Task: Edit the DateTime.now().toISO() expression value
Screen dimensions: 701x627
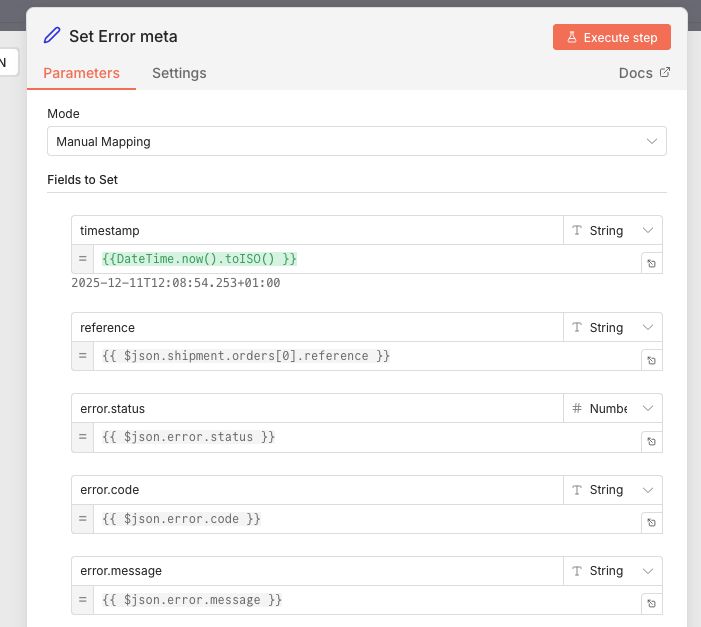Action: point(365,259)
